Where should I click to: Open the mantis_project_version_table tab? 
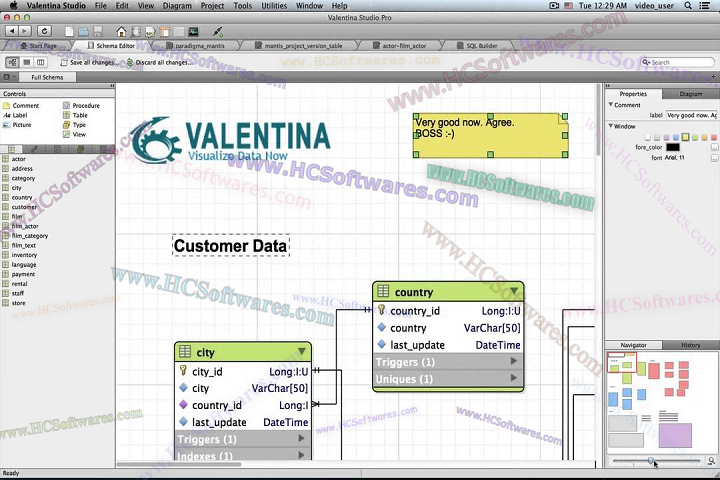point(298,45)
